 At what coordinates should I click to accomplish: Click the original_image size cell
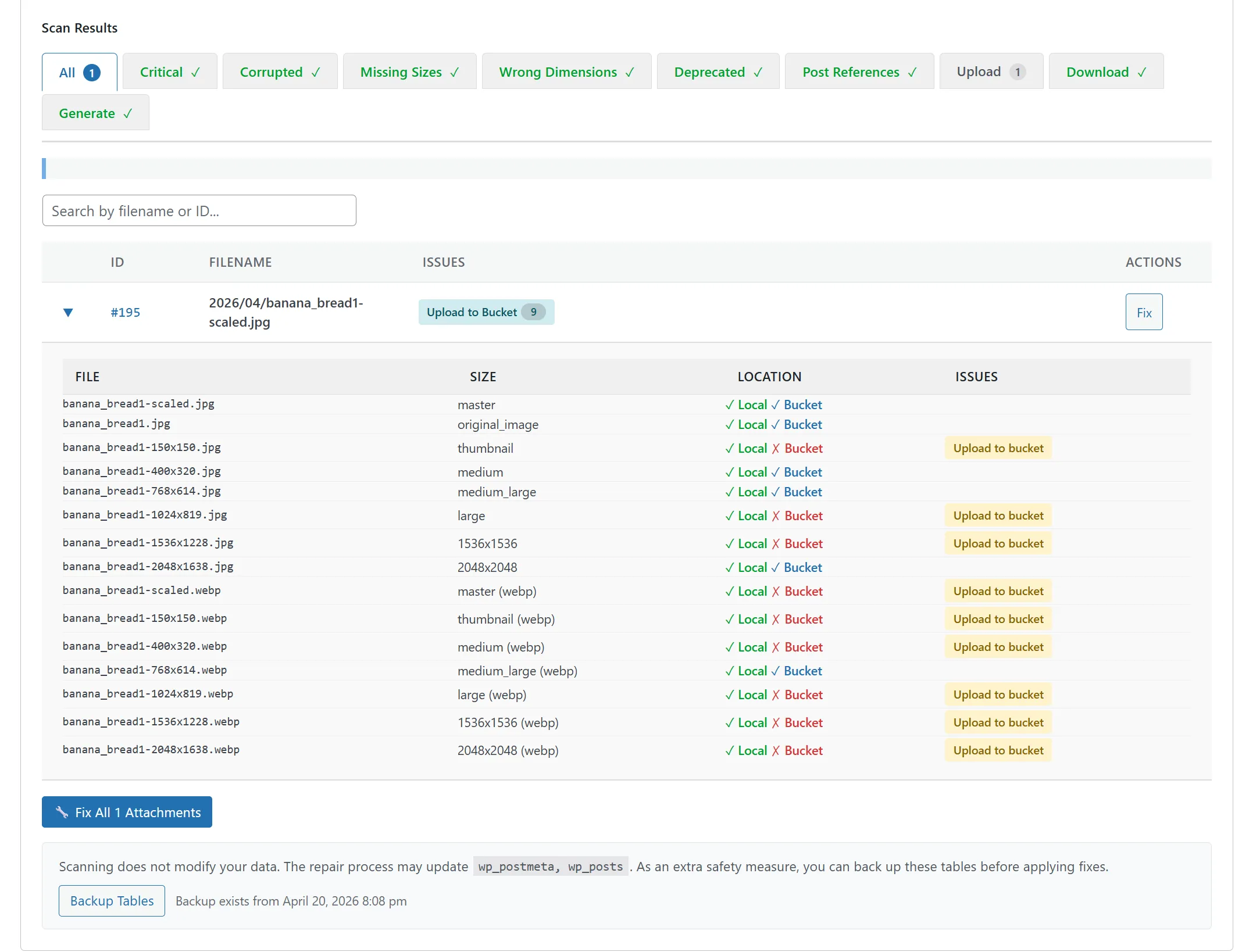pyautogui.click(x=498, y=425)
